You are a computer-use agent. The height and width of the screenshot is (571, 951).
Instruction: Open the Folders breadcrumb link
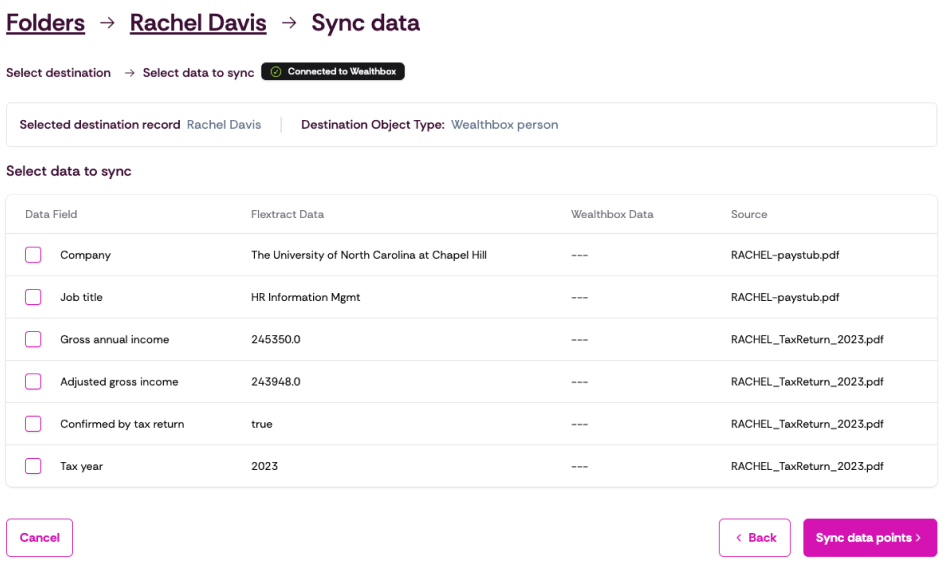pyautogui.click(x=45, y=23)
